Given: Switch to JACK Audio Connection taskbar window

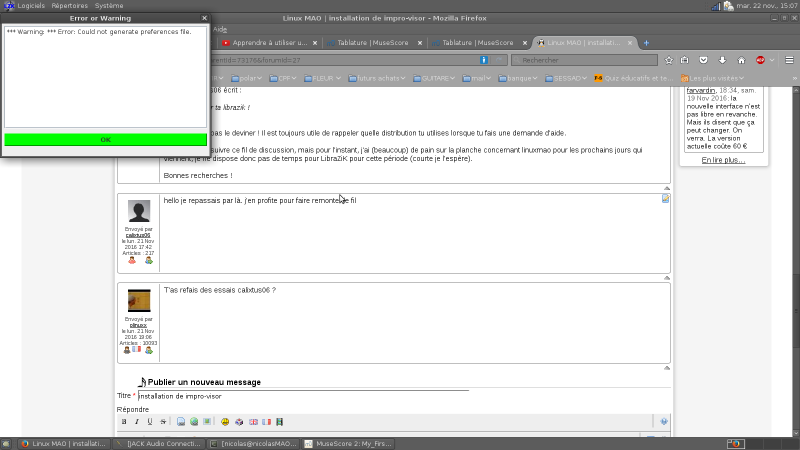Looking at the screenshot, I should [x=159, y=444].
